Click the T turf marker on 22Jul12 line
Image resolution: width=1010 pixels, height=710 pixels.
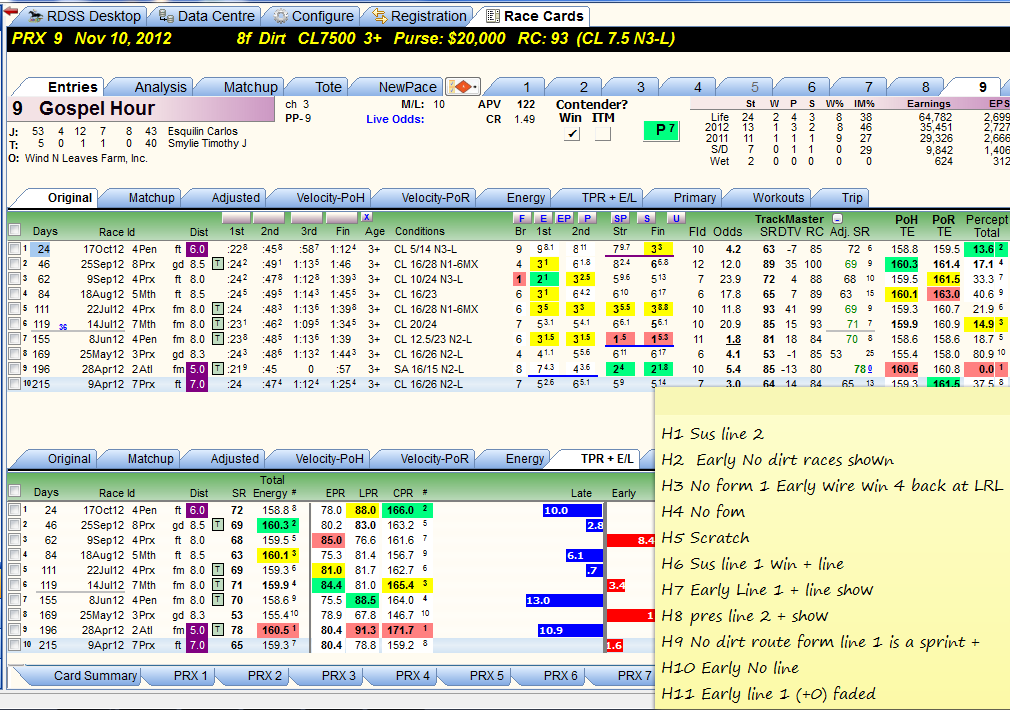[x=218, y=309]
